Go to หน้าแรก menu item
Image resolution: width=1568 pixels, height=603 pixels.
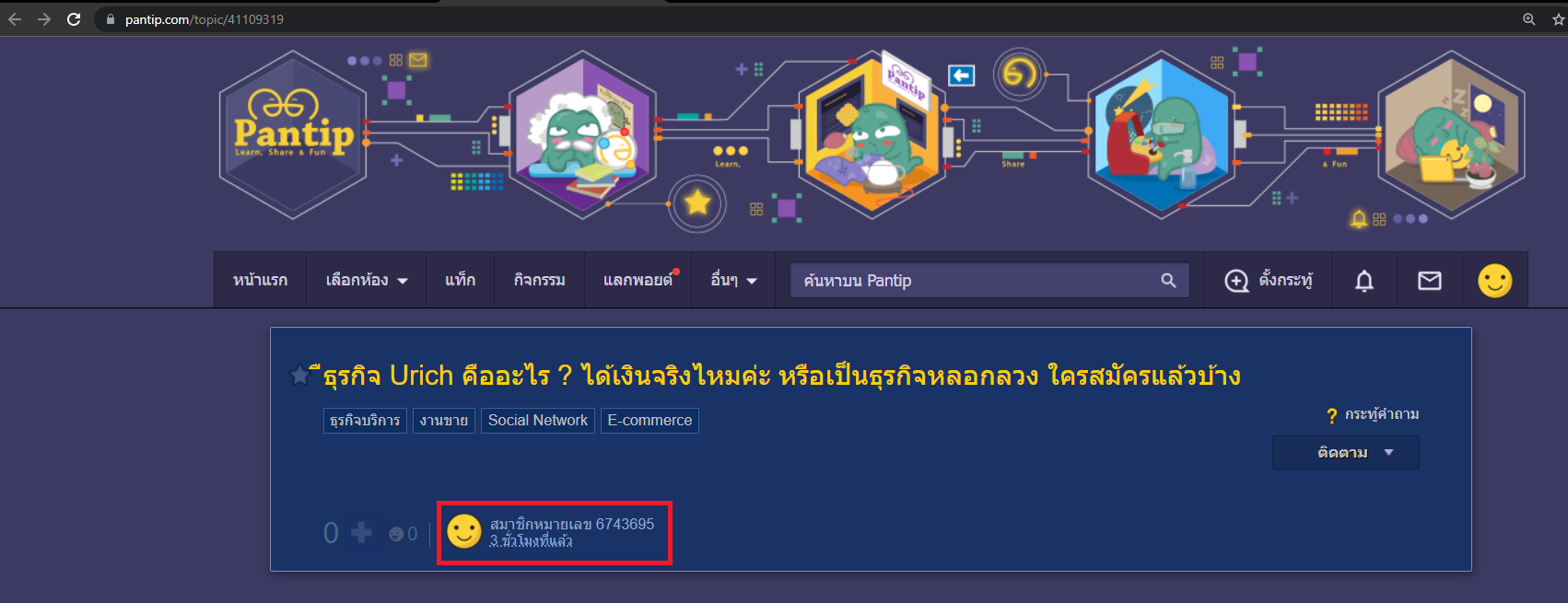tap(260, 280)
